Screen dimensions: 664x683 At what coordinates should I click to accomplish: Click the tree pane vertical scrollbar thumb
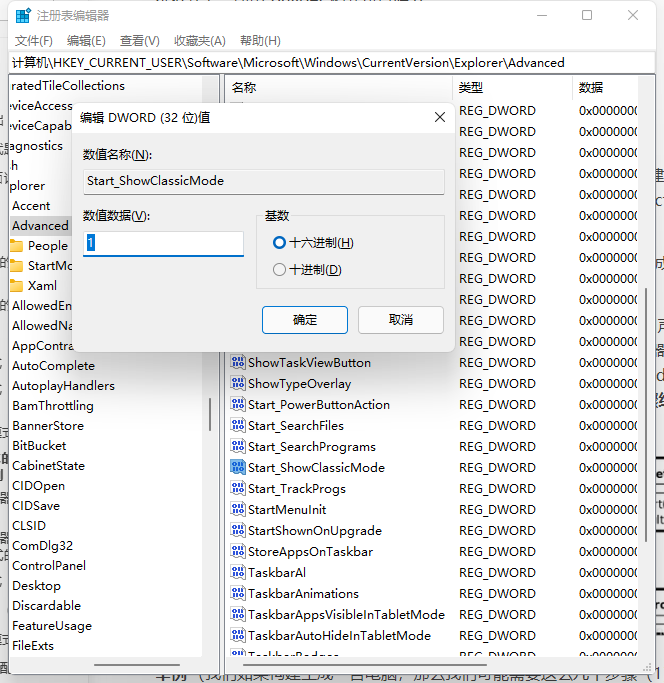(210, 414)
